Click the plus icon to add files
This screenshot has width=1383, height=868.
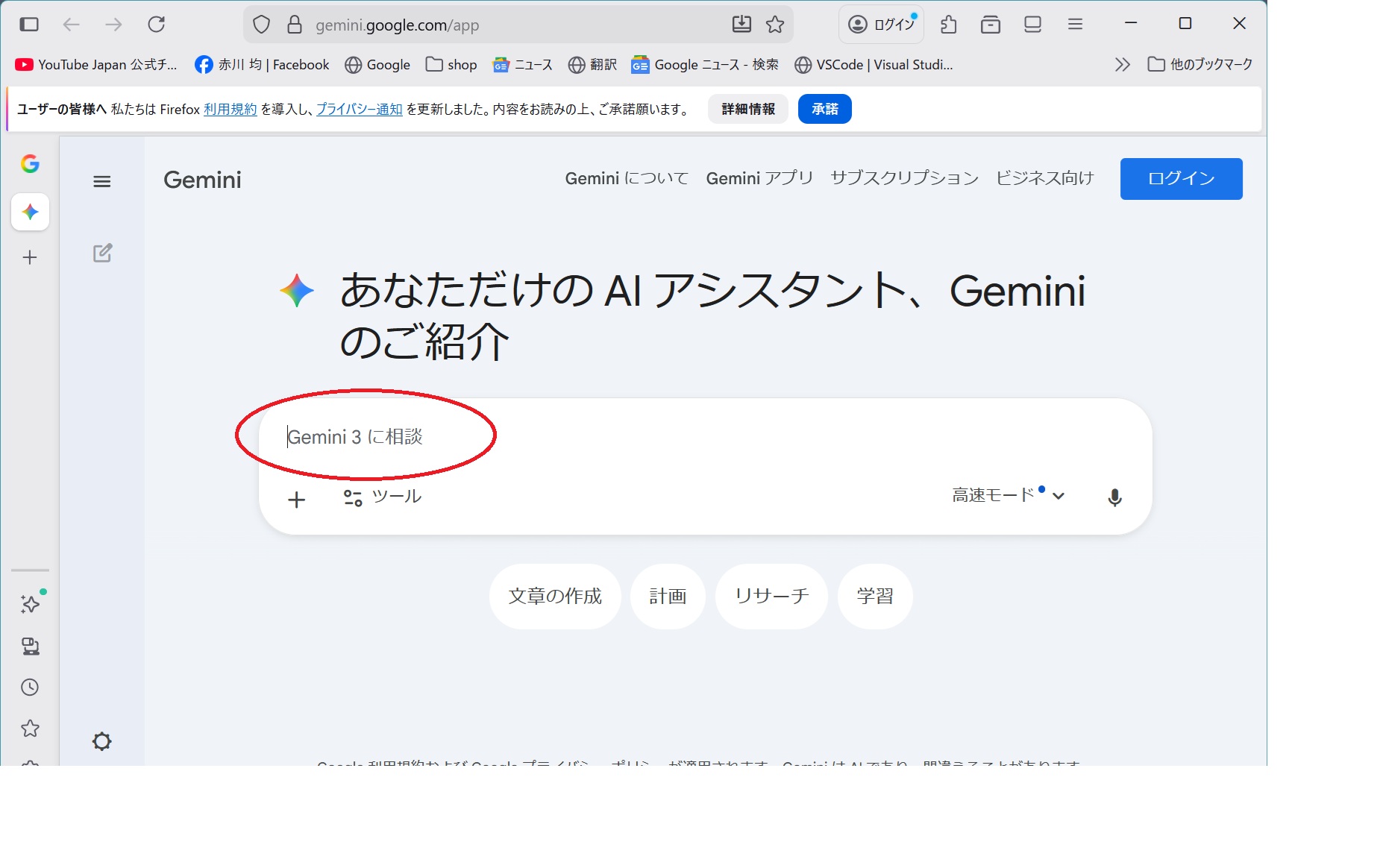click(297, 500)
